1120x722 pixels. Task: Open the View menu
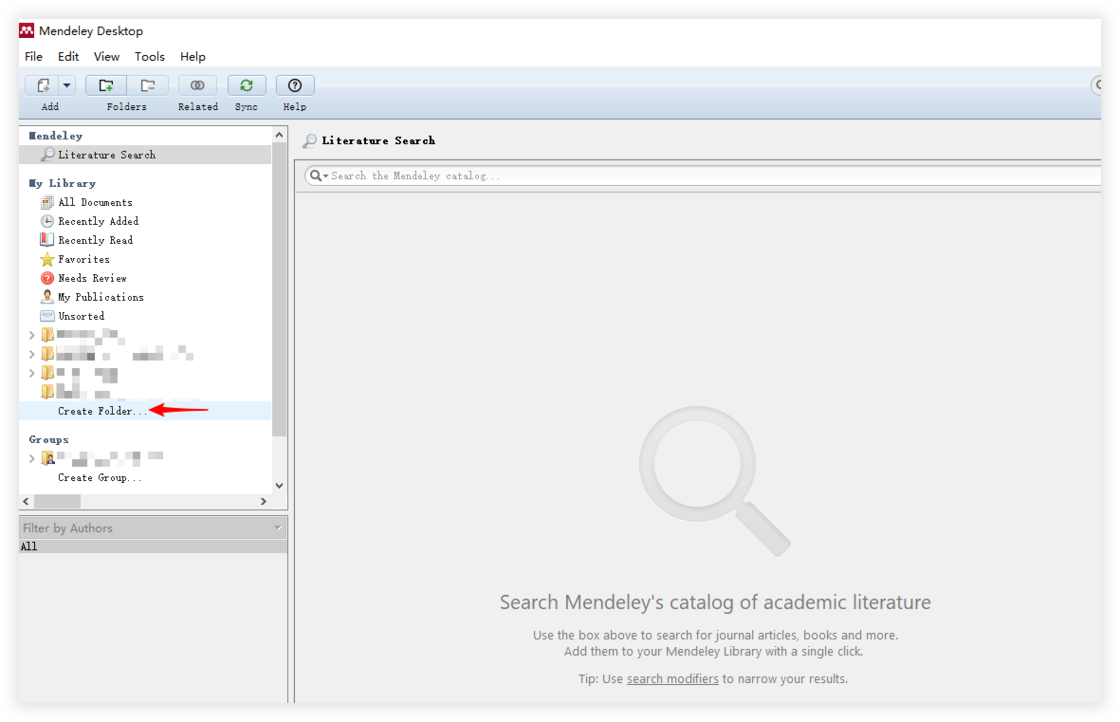[x=106, y=56]
